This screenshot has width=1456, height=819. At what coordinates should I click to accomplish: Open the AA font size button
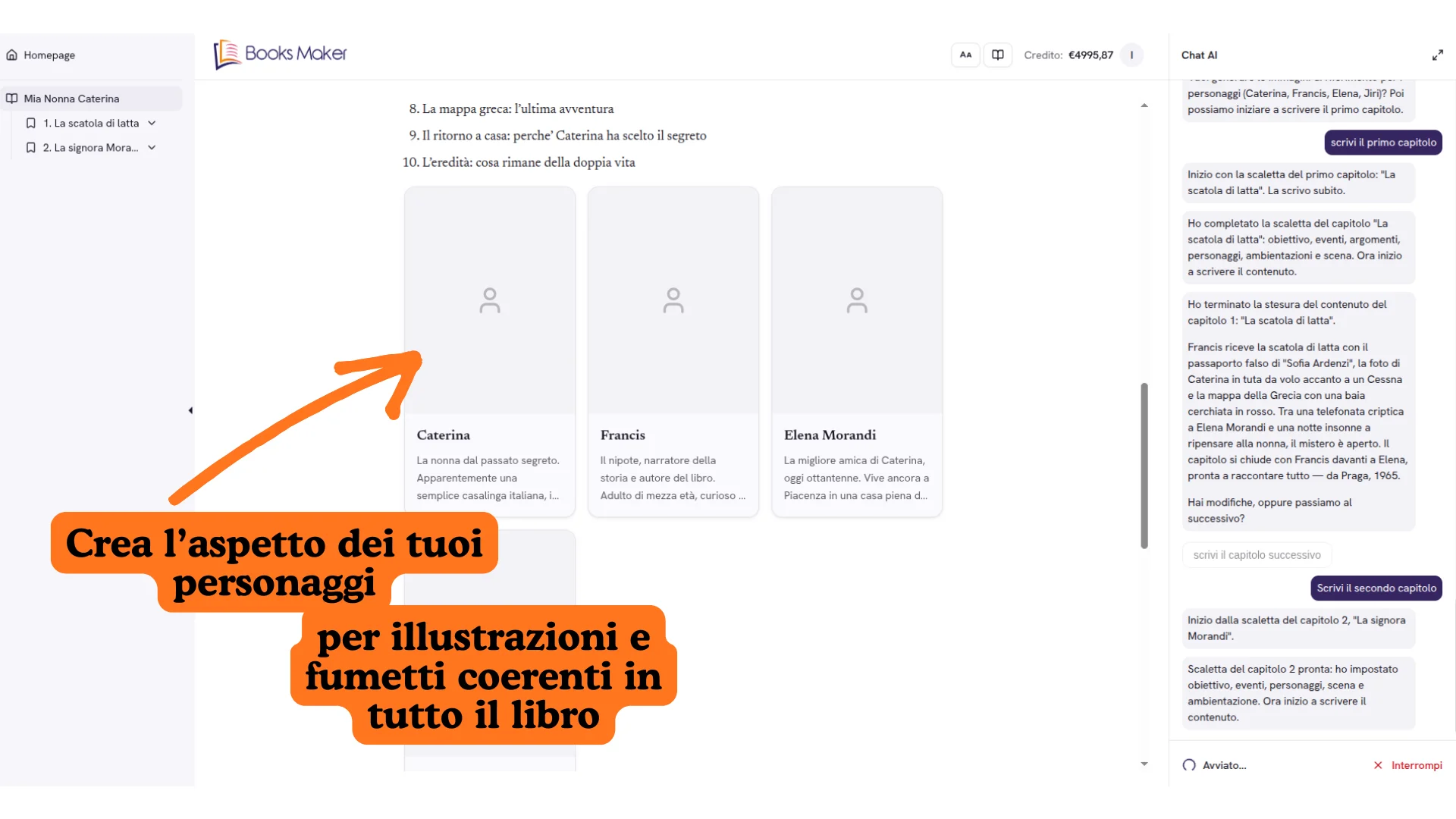coord(965,55)
